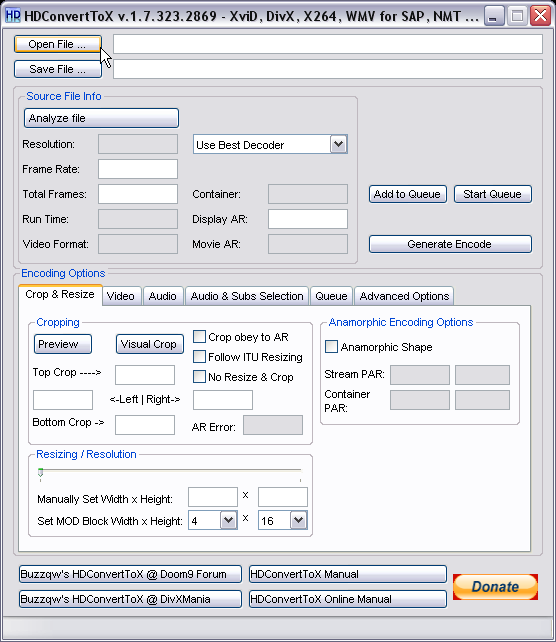The image size is (556, 642).
Task: Minimize the HDConvertToX window
Action: [x=494, y=16]
